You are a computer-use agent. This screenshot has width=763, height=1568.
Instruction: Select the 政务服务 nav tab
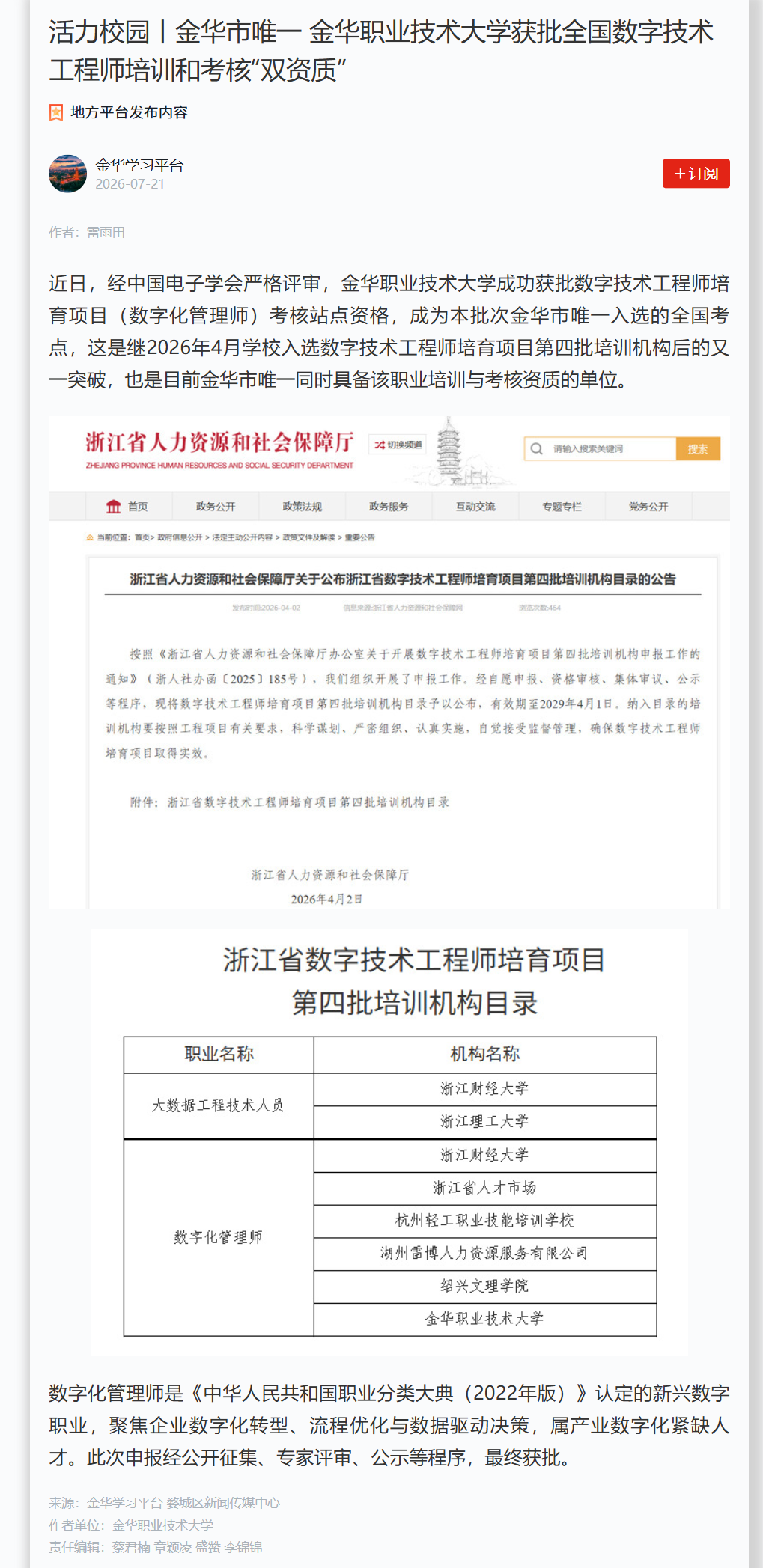389,507
